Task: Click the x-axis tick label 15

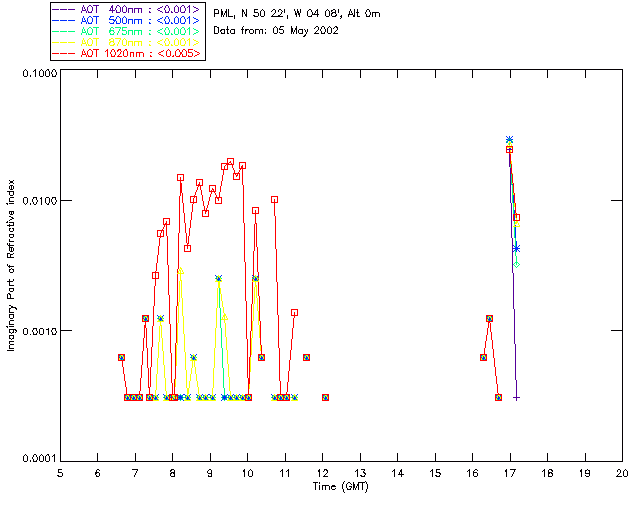Action: [x=435, y=473]
